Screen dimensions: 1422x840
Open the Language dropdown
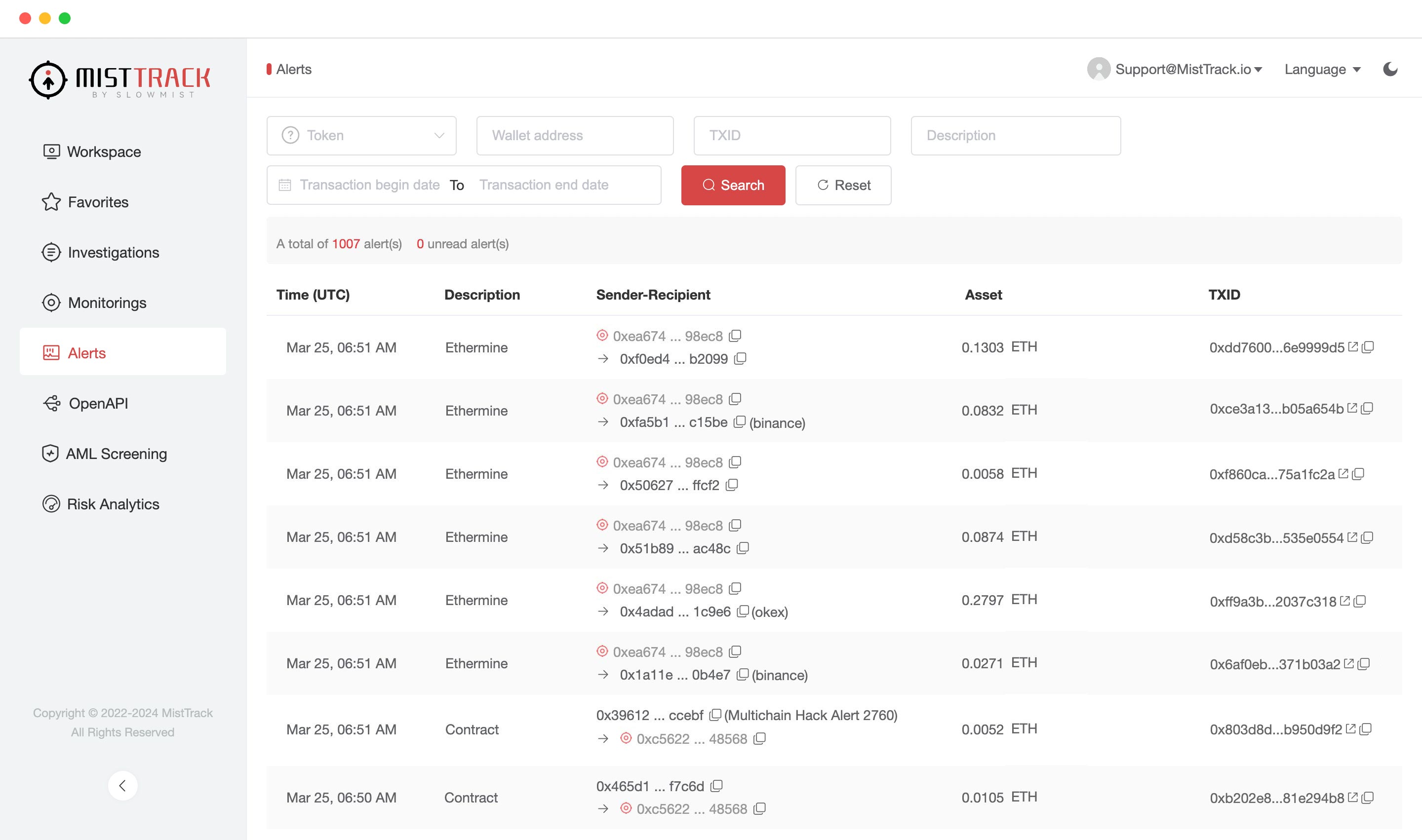(x=1322, y=69)
